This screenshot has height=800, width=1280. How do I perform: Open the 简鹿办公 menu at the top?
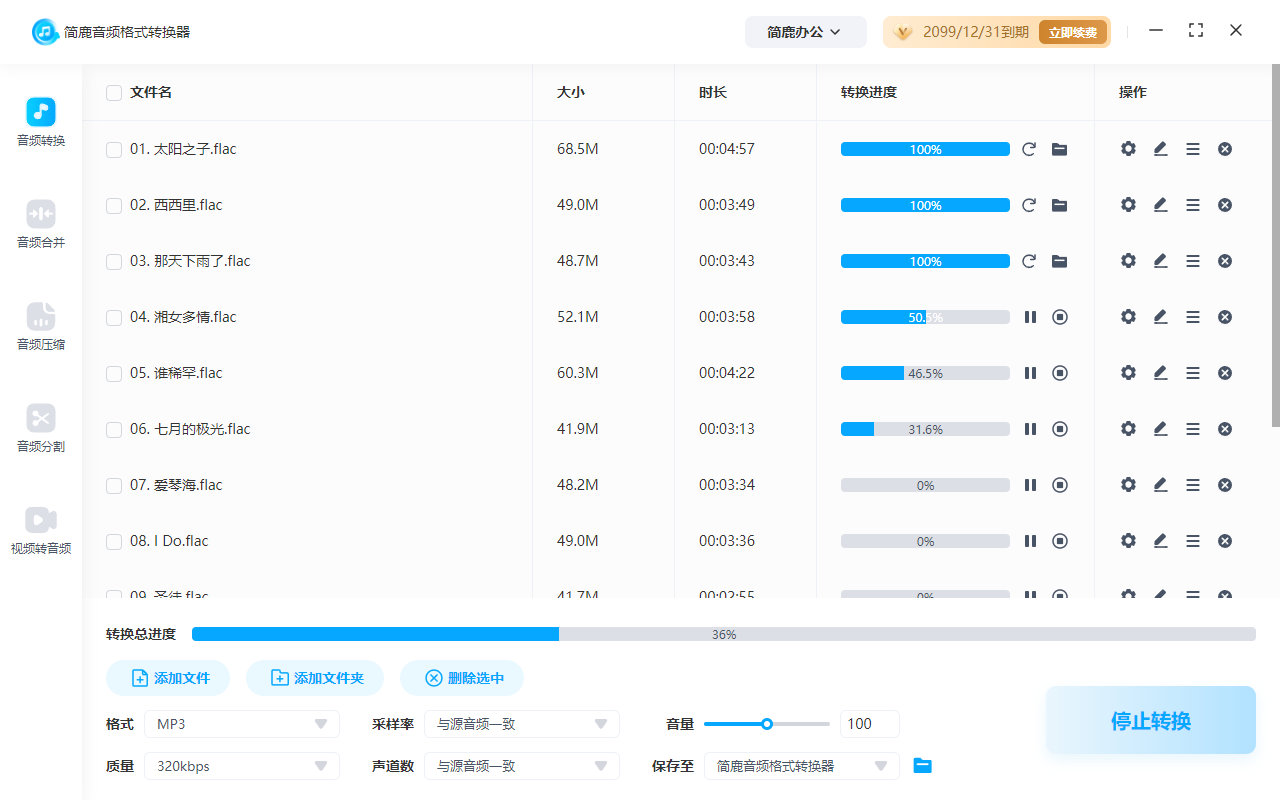coord(806,31)
